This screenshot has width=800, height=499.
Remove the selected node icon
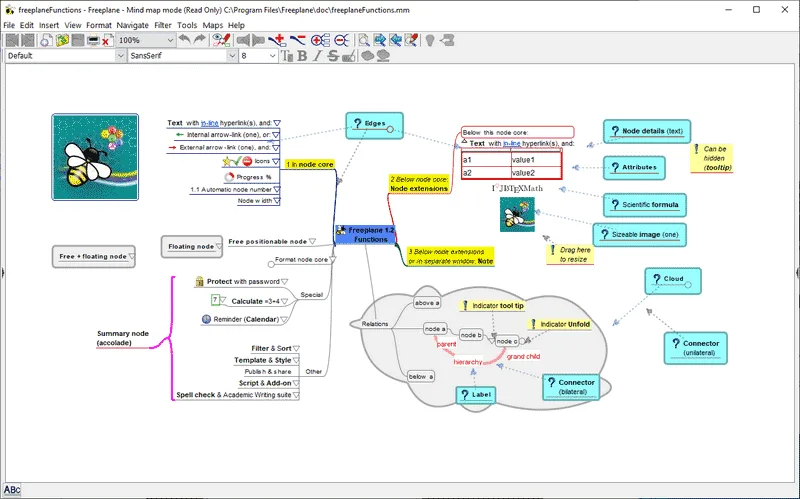click(x=297, y=40)
